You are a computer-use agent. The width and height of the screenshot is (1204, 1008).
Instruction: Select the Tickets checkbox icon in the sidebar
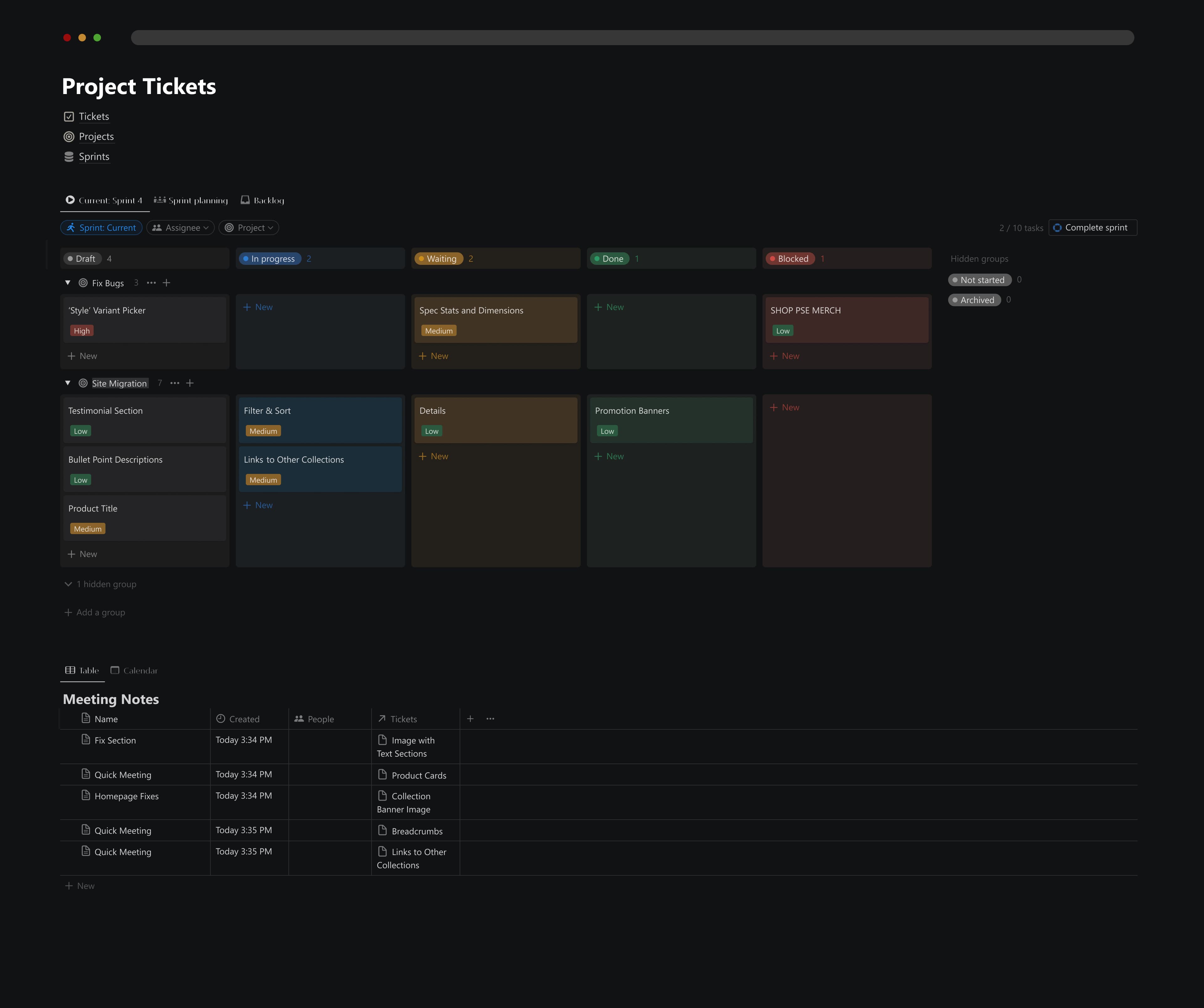[x=69, y=116]
